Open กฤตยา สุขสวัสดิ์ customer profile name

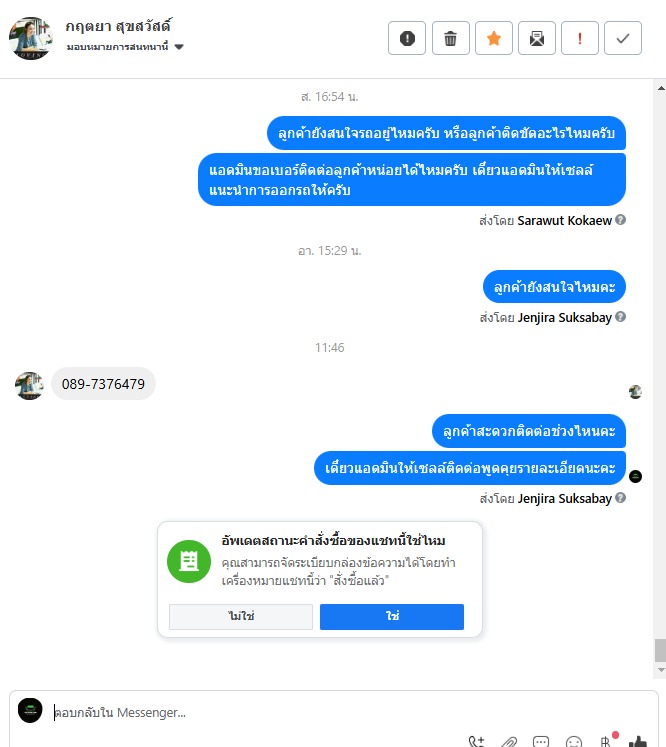tap(119, 26)
